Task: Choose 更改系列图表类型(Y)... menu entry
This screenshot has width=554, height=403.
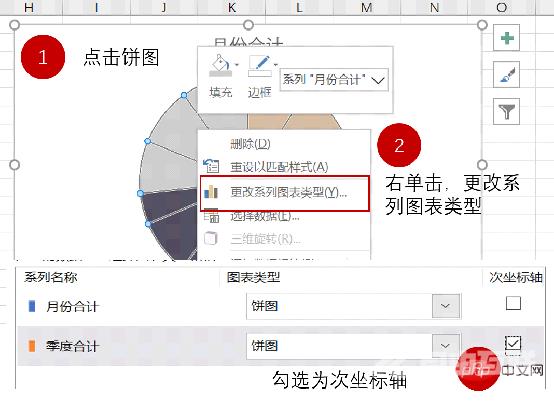Action: click(285, 193)
